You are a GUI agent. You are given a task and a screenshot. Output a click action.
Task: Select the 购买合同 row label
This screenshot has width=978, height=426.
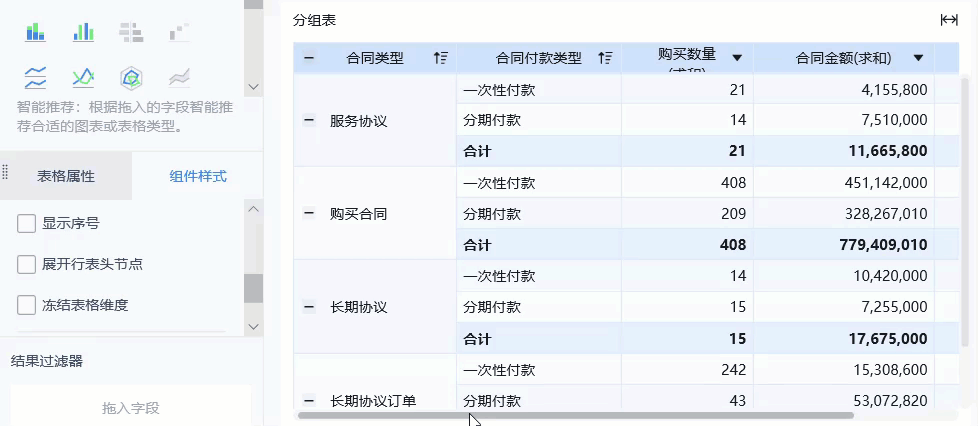(359, 214)
